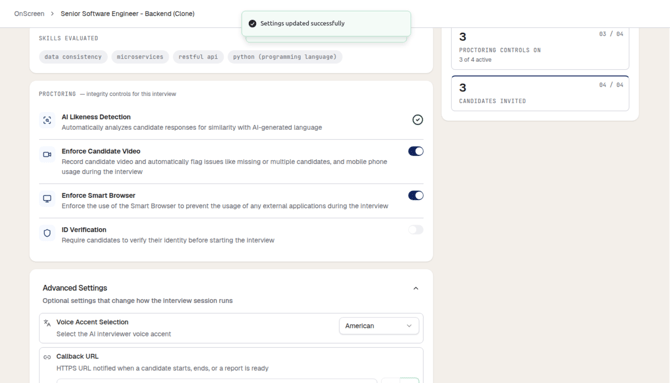The height and width of the screenshot is (383, 670).
Task: Click the Settings updated successfully notification
Action: point(326,24)
